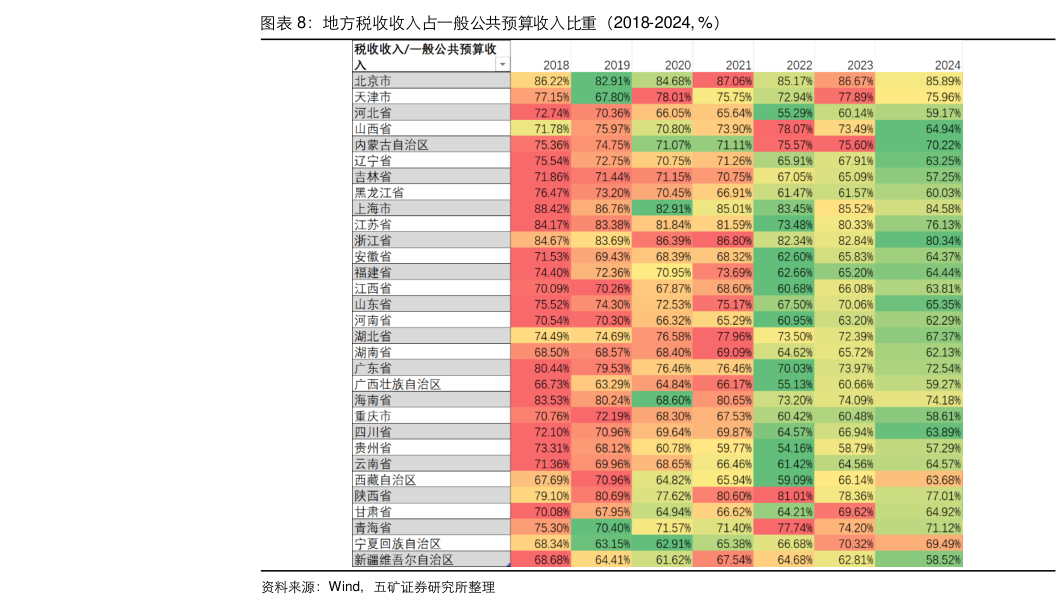This screenshot has width=1061, height=599.
Task: Select the 甘肃省 row label
Action: click(432, 512)
